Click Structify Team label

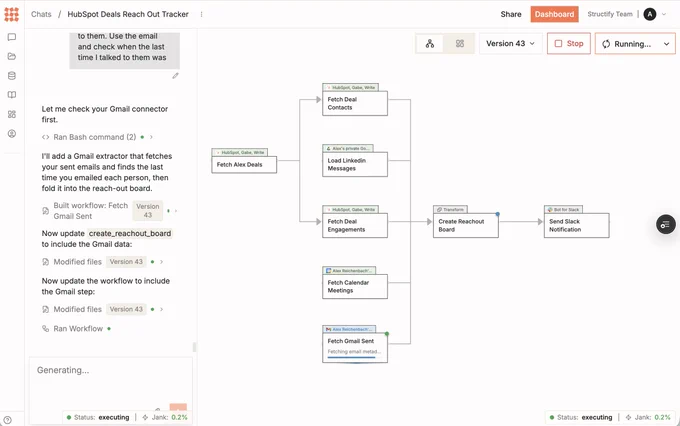click(610, 14)
